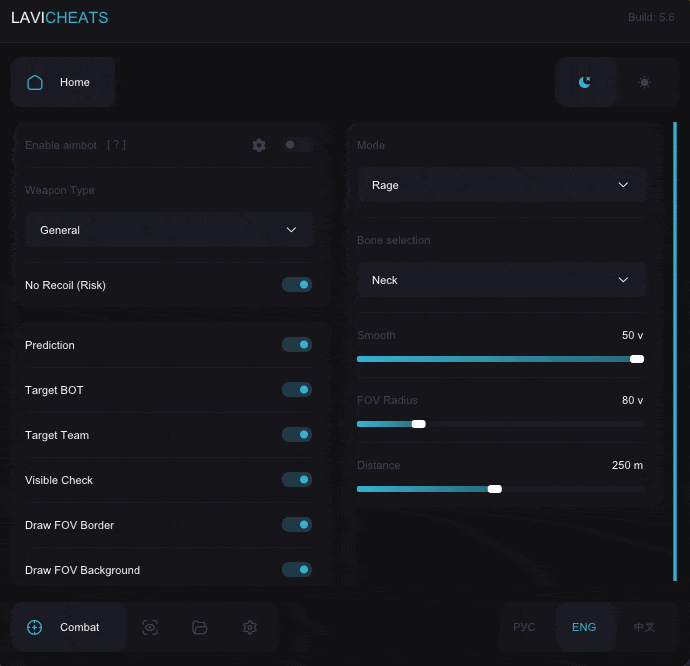This screenshot has height=666, width=690.
Task: Switch language to РУС
Action: pyautogui.click(x=524, y=627)
